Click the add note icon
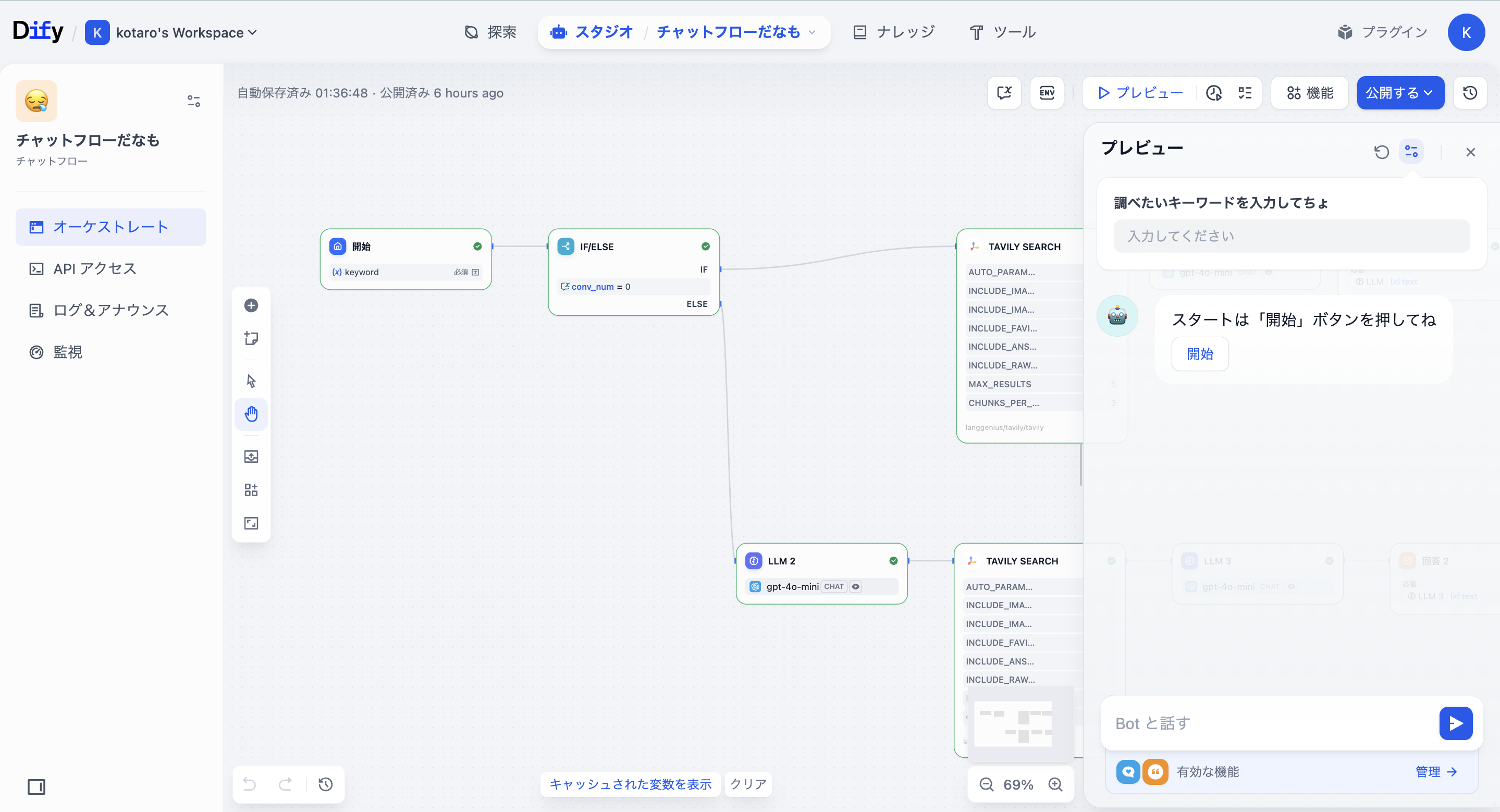 point(251,338)
